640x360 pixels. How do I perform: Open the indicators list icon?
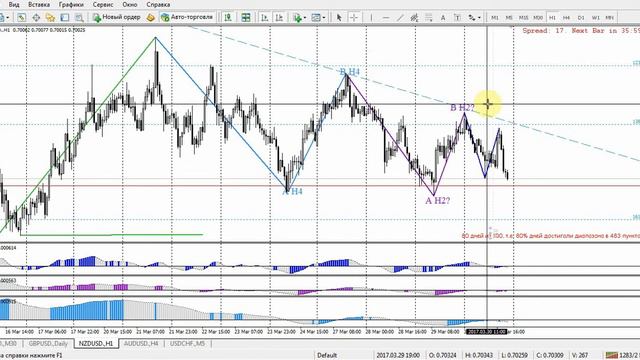coord(297,17)
